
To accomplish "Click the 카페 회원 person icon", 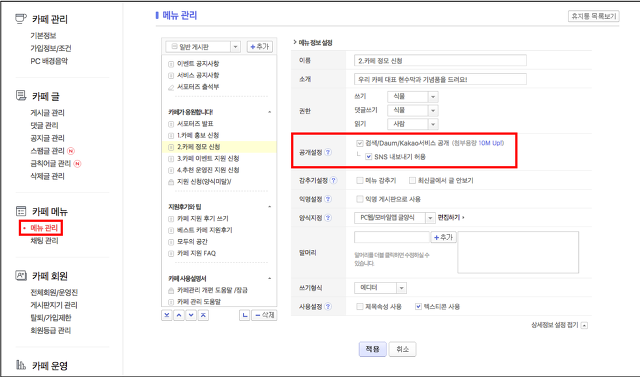I will click(21, 275).
